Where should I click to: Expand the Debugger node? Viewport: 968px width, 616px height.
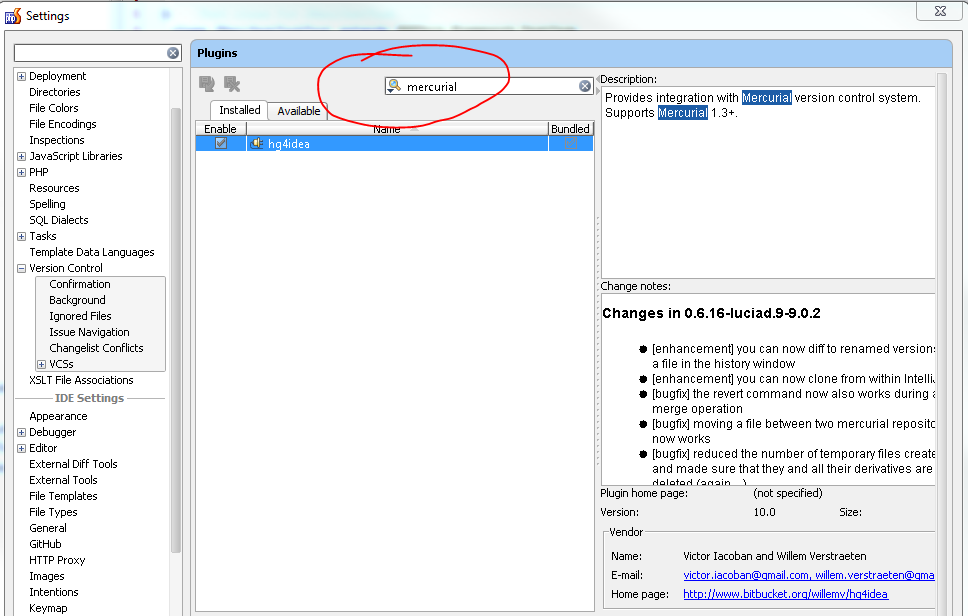click(x=22, y=433)
